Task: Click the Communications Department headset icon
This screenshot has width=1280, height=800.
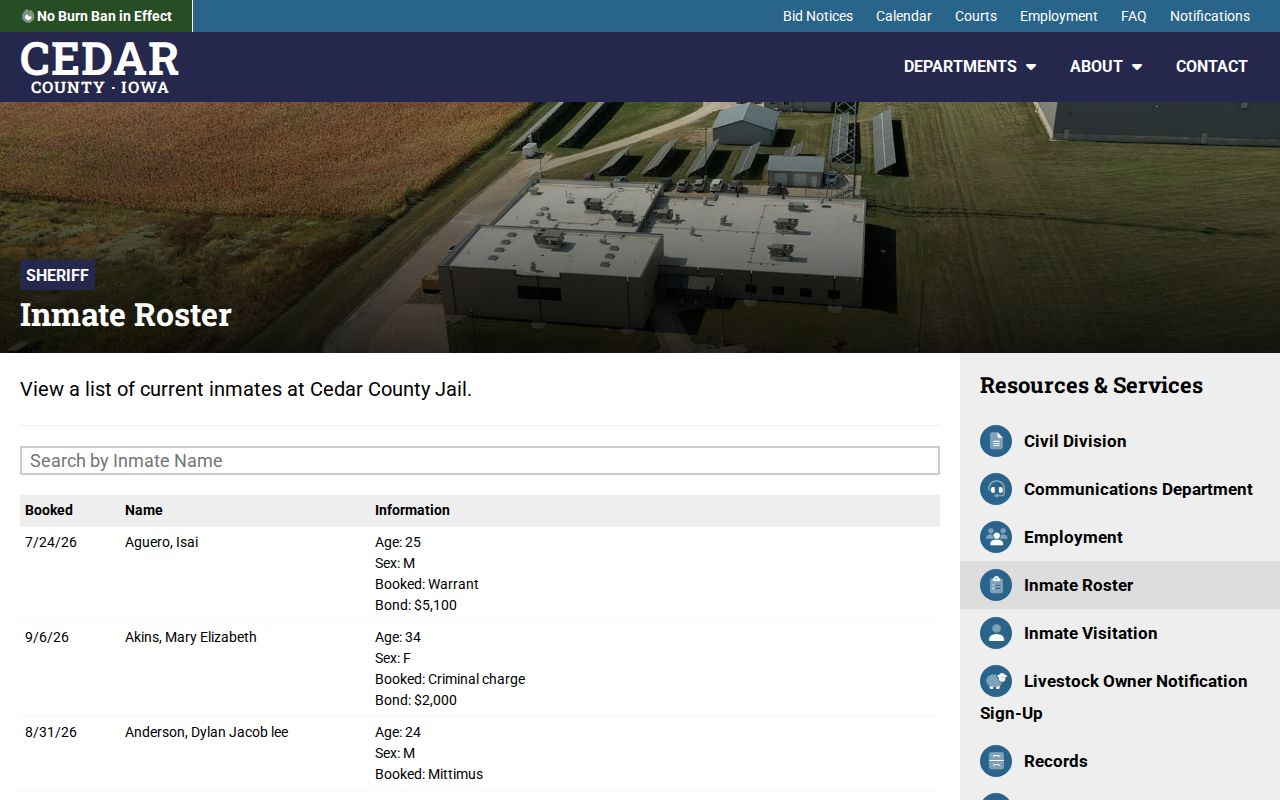Action: click(x=996, y=489)
